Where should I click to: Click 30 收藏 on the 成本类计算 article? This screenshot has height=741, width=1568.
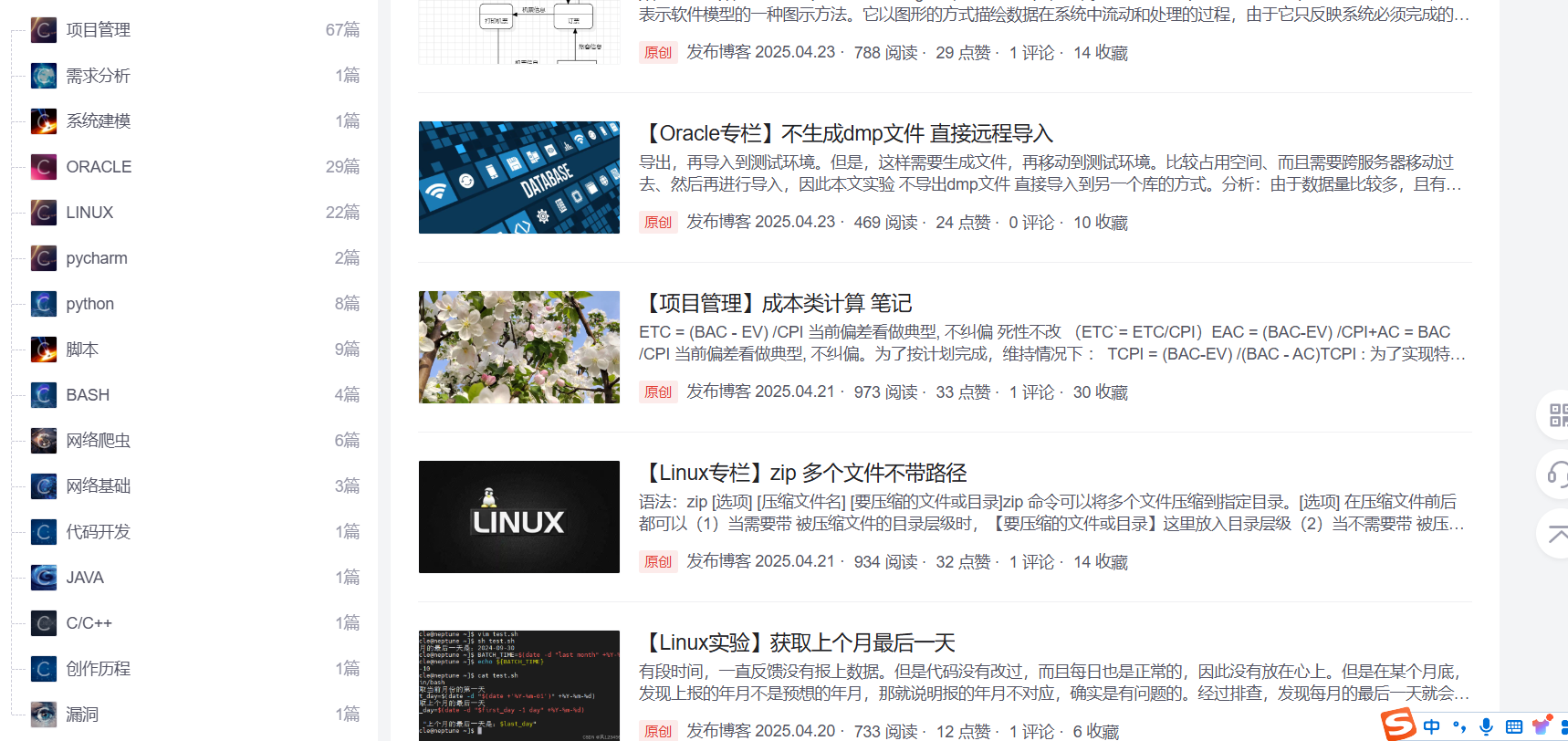point(1101,392)
